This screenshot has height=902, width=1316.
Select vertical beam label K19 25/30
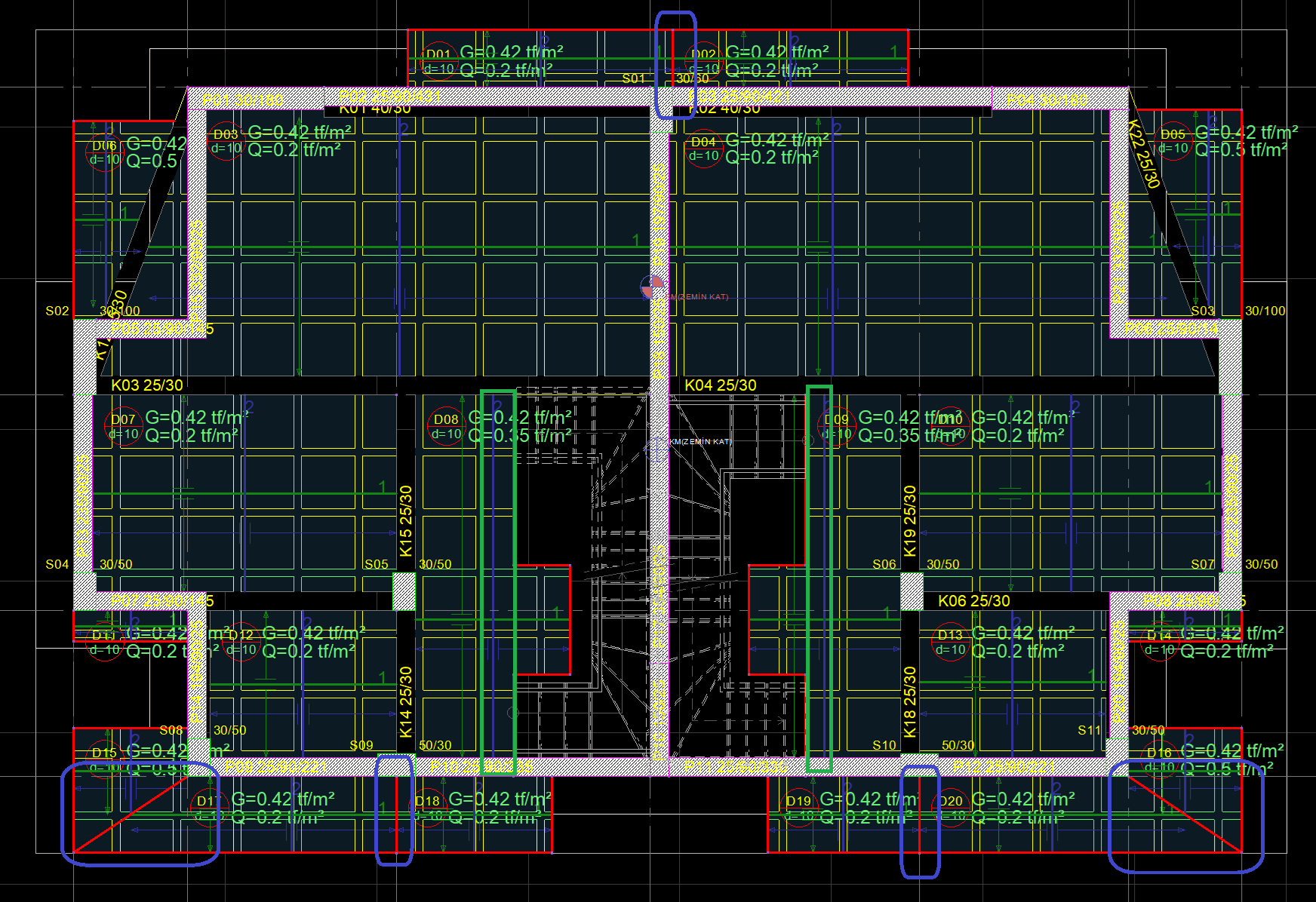[910, 520]
